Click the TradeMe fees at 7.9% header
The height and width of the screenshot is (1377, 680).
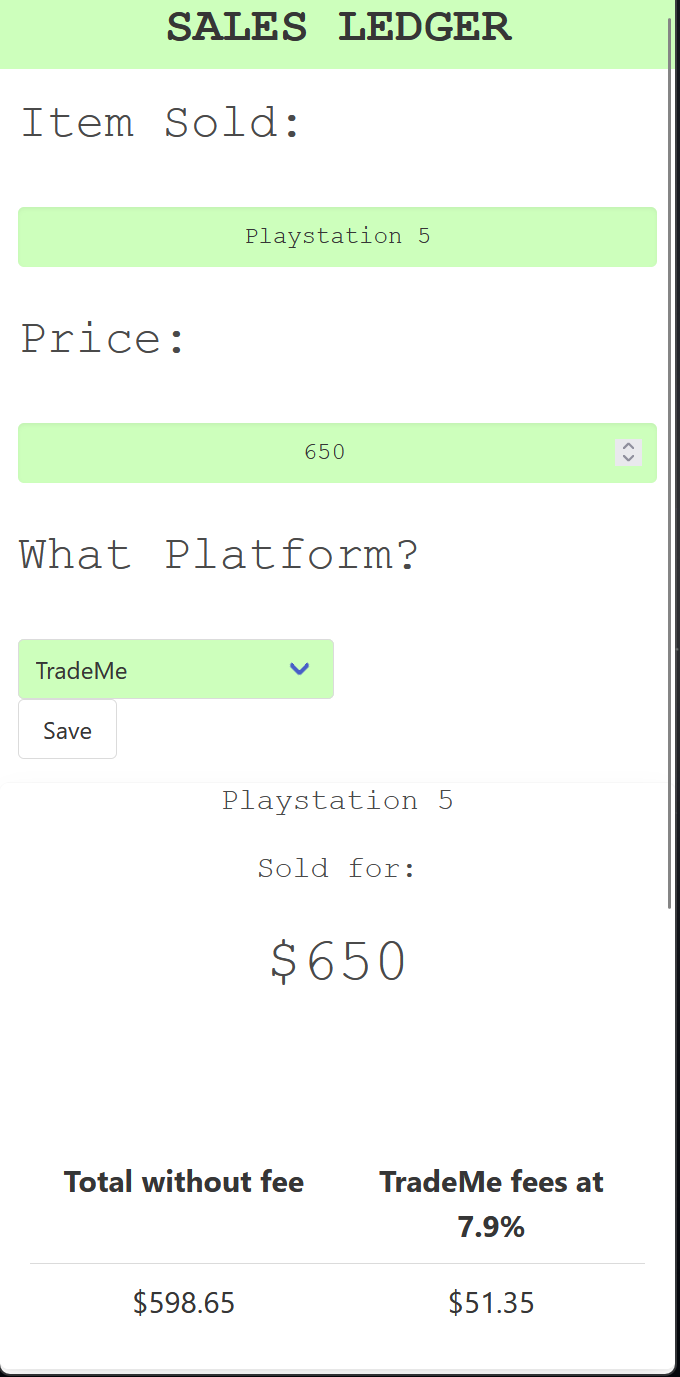click(491, 1204)
